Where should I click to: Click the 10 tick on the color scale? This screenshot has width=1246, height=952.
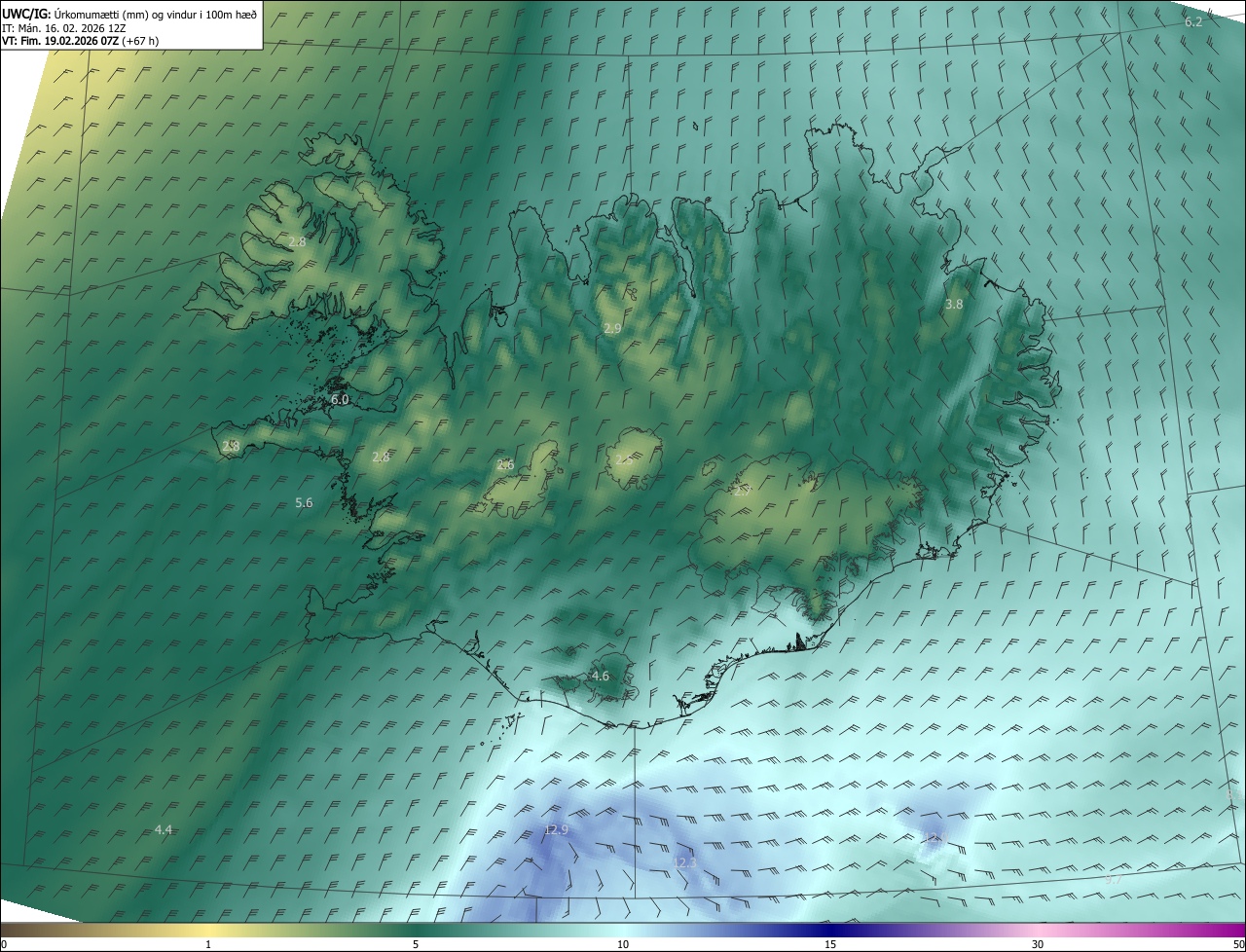(x=623, y=944)
